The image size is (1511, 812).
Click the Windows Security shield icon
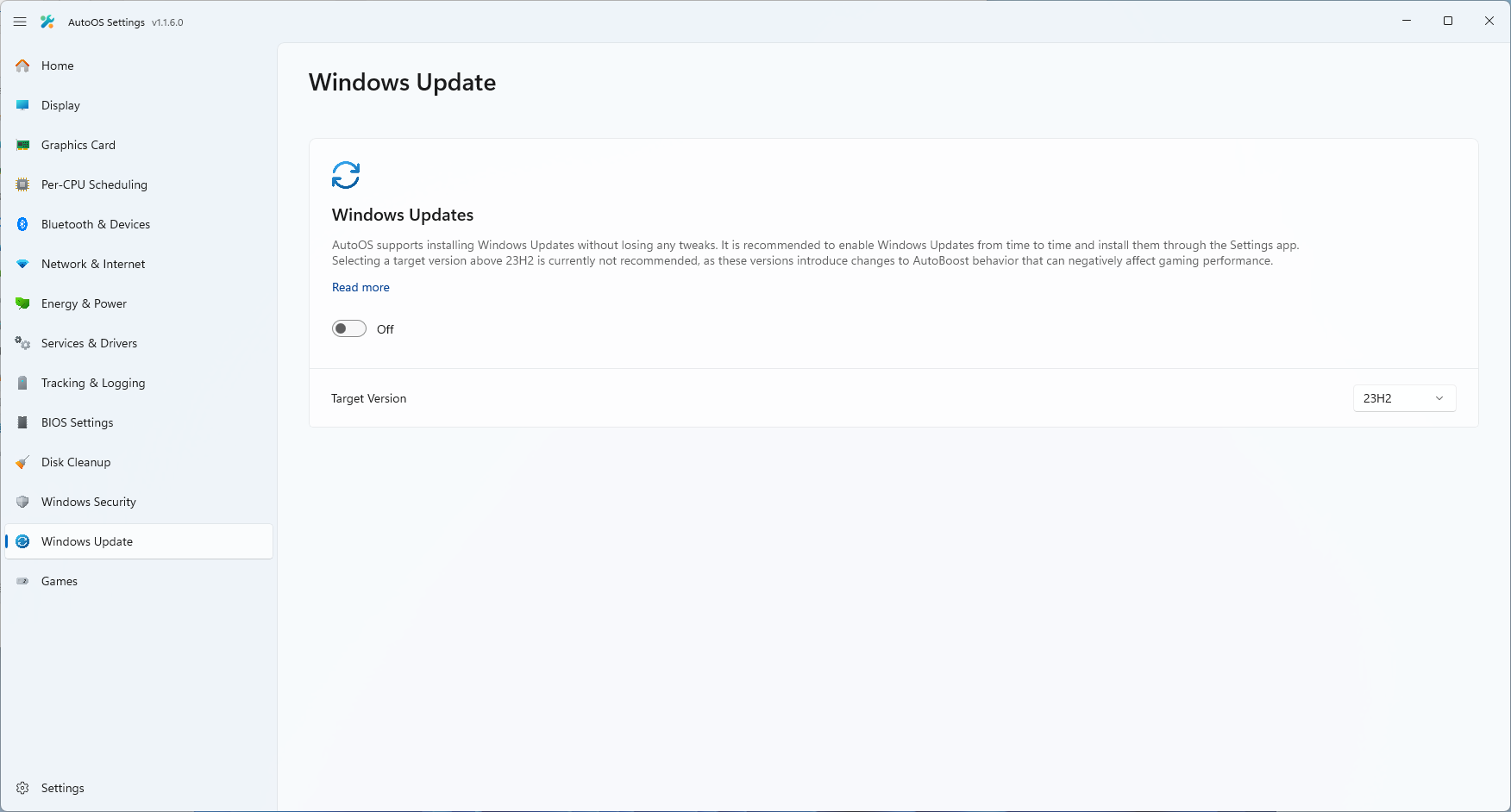(22, 502)
